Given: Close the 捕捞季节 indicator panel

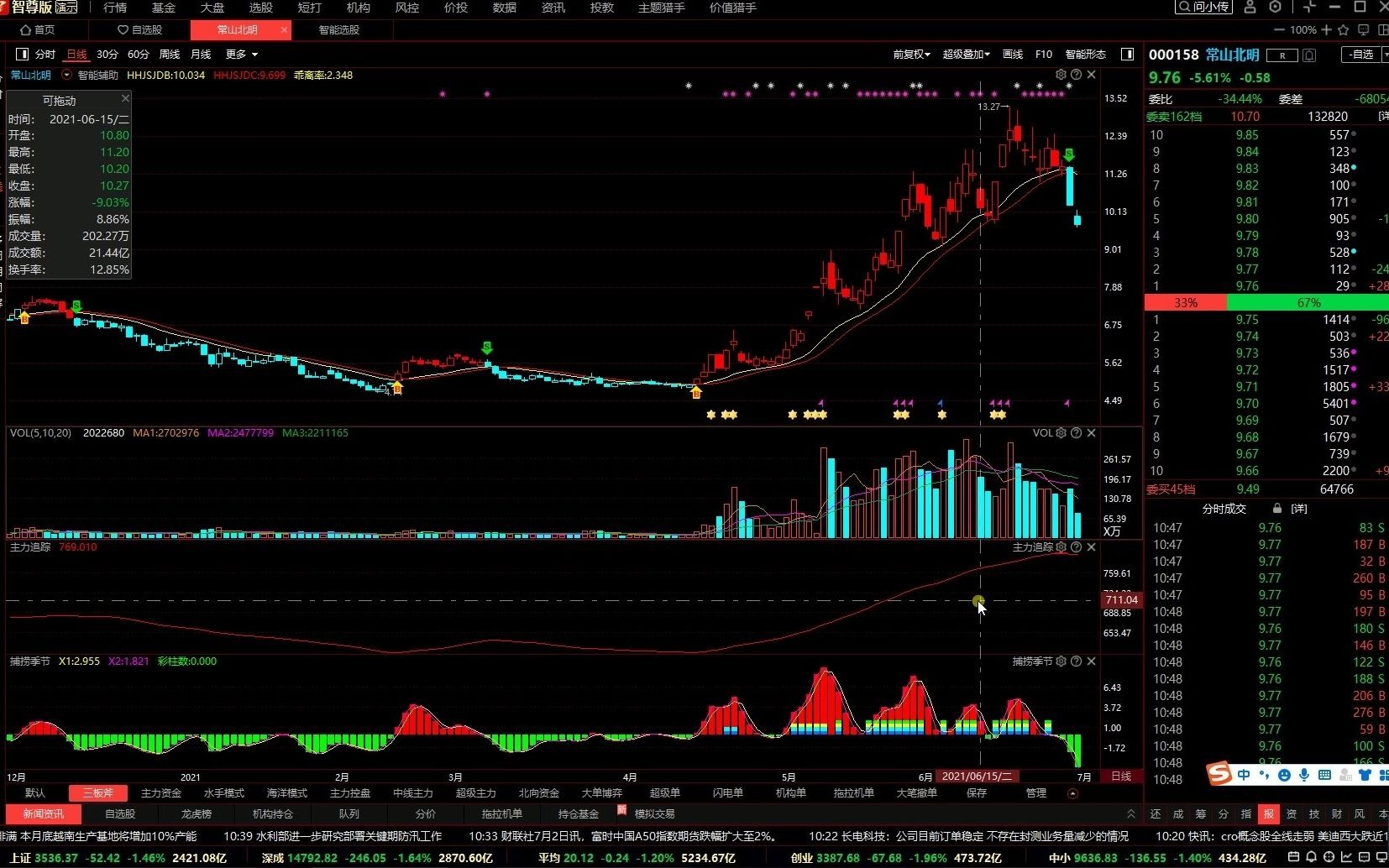Looking at the screenshot, I should [1091, 661].
